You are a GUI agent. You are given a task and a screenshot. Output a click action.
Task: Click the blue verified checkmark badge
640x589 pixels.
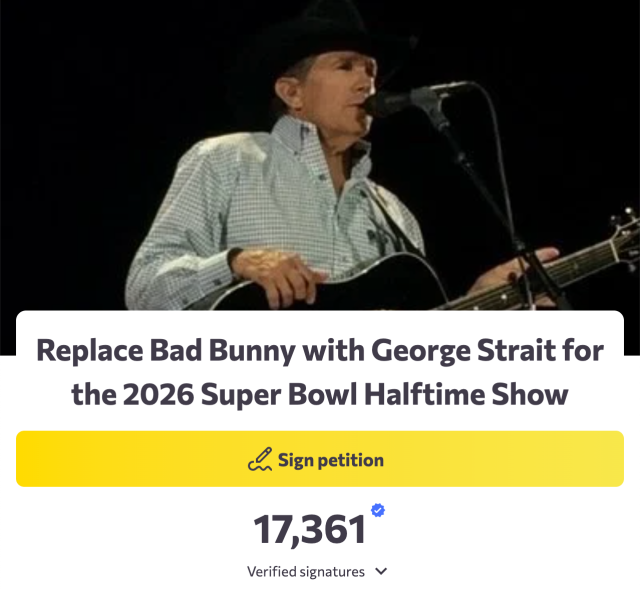(x=378, y=510)
